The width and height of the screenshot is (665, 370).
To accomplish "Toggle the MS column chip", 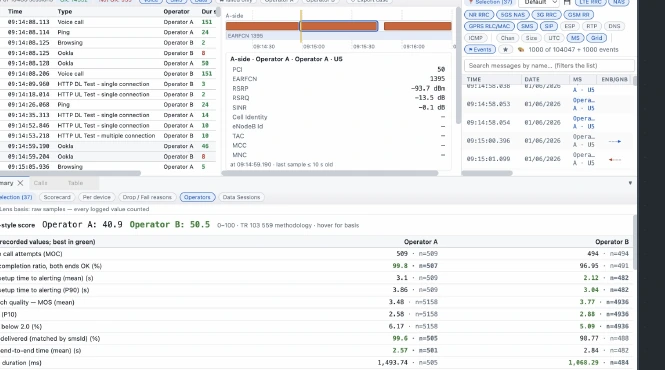I will 575,38.
